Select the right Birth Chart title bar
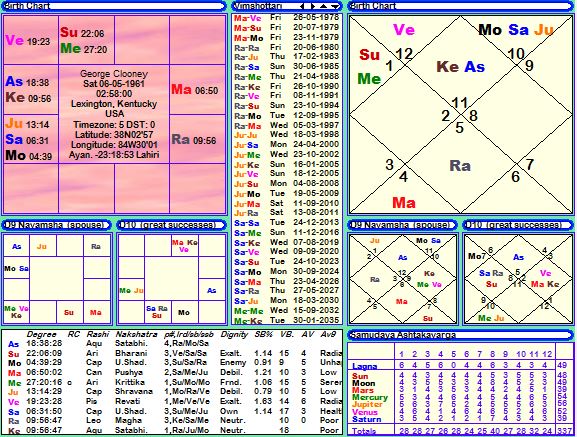 pos(461,6)
